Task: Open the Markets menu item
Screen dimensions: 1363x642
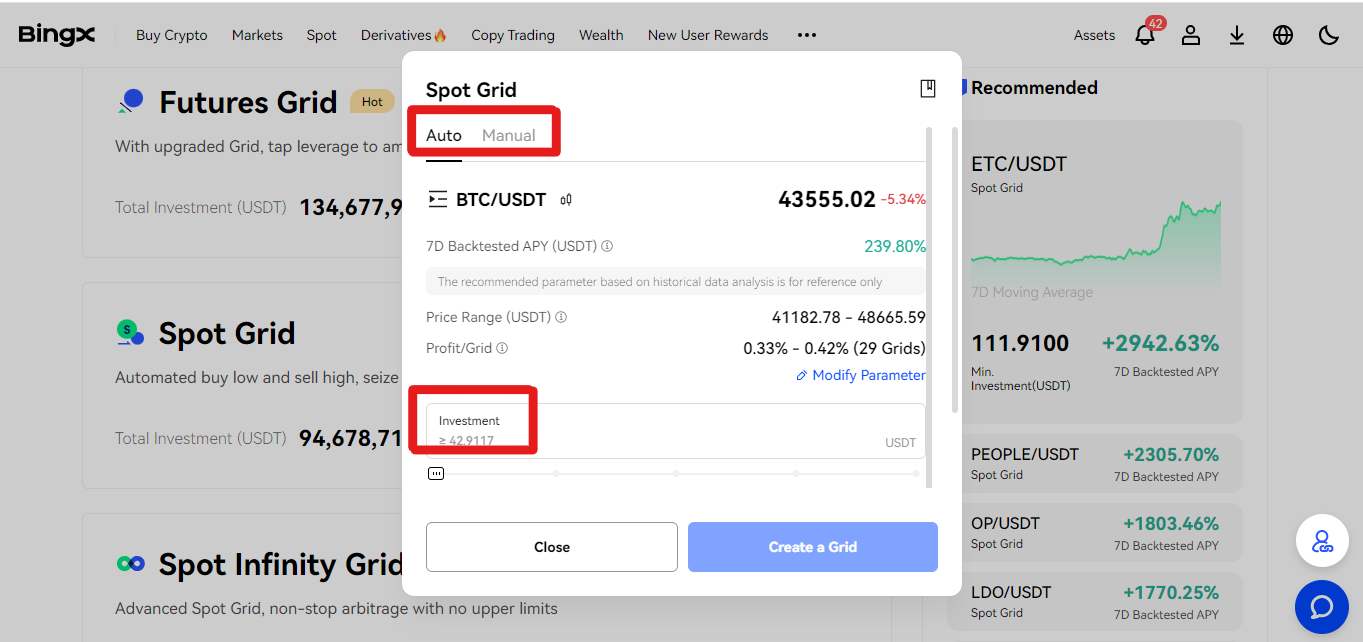Action: [x=257, y=35]
